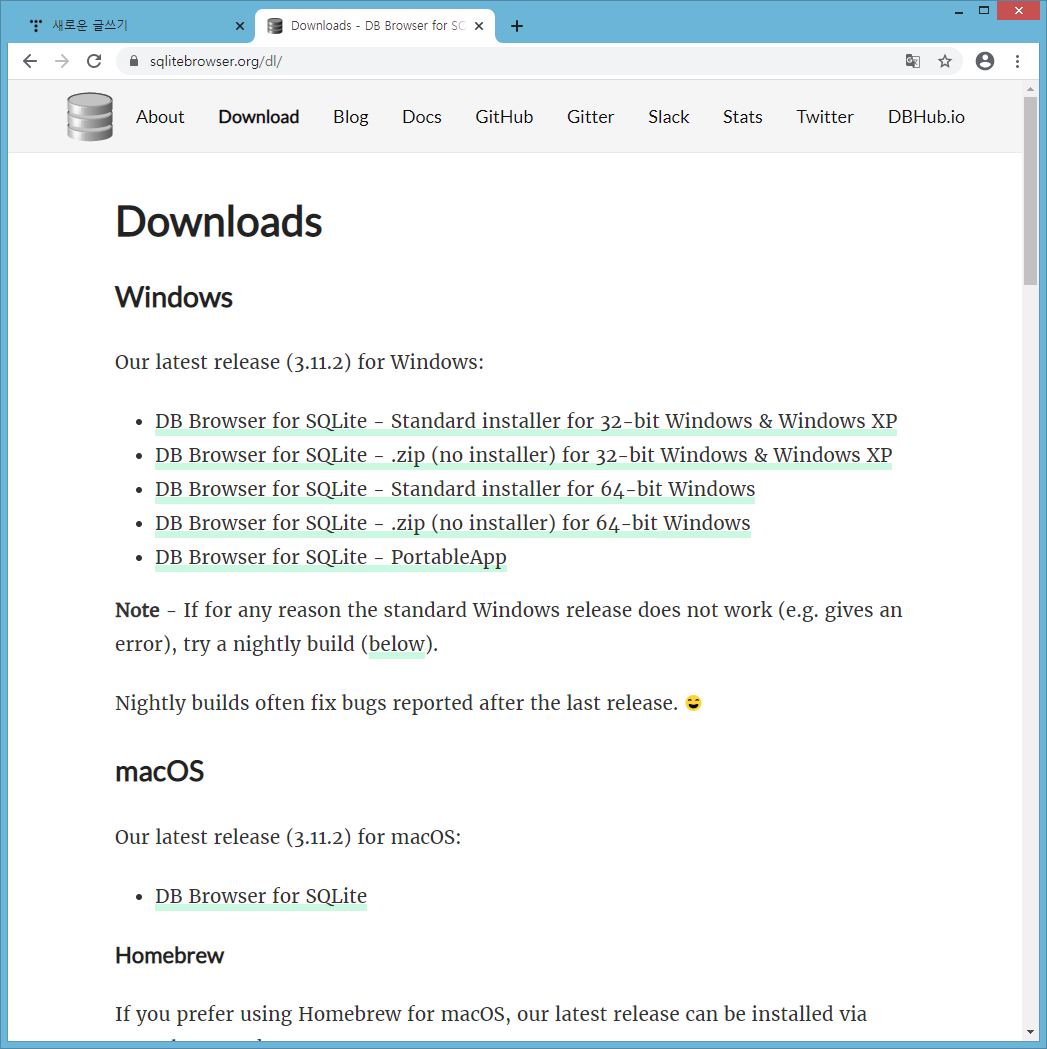Download DB Browser for SQLite for macOS
1047x1049 pixels.
(261, 896)
